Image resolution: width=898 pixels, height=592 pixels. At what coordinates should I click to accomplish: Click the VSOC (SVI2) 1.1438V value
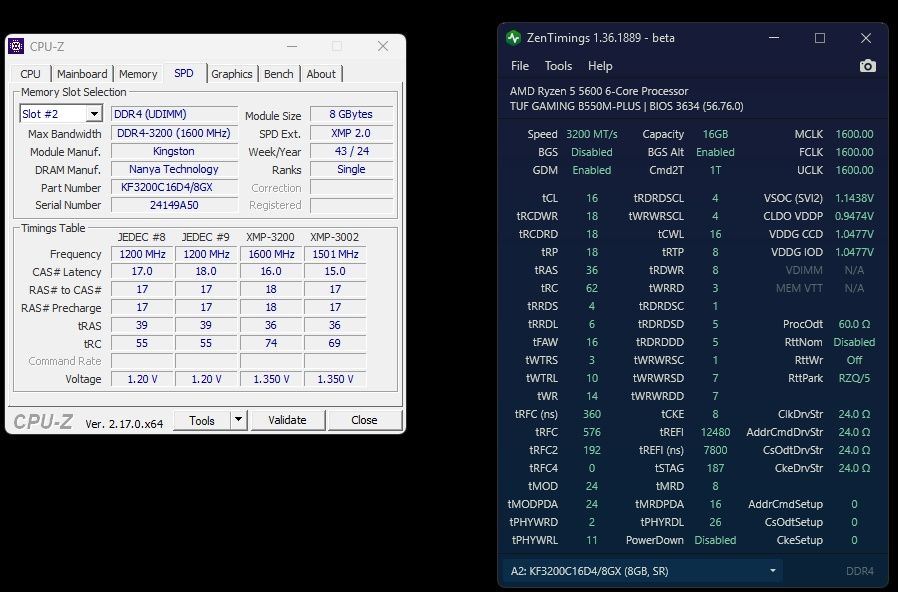[x=854, y=198]
